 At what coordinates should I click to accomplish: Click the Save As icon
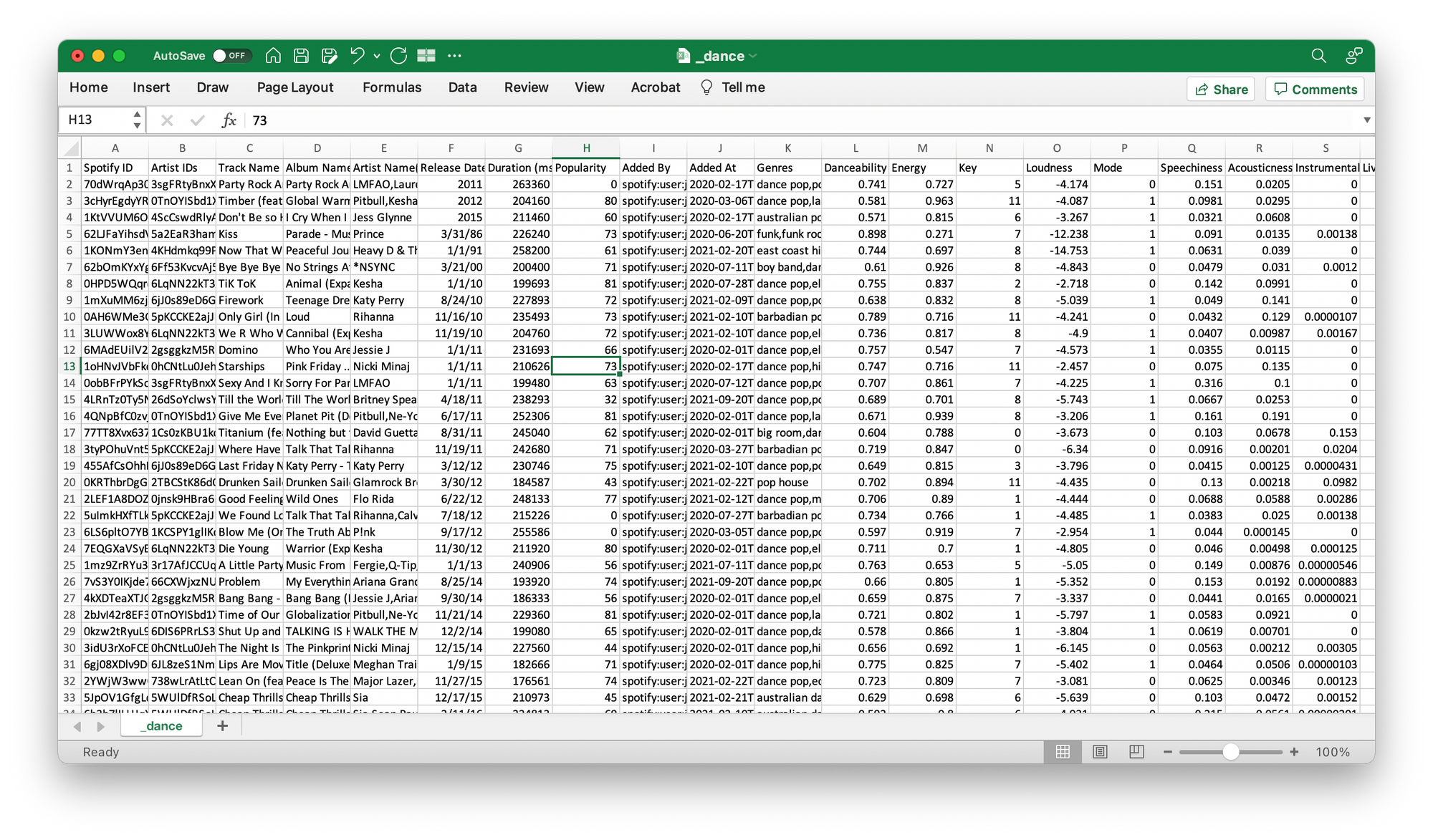click(329, 55)
